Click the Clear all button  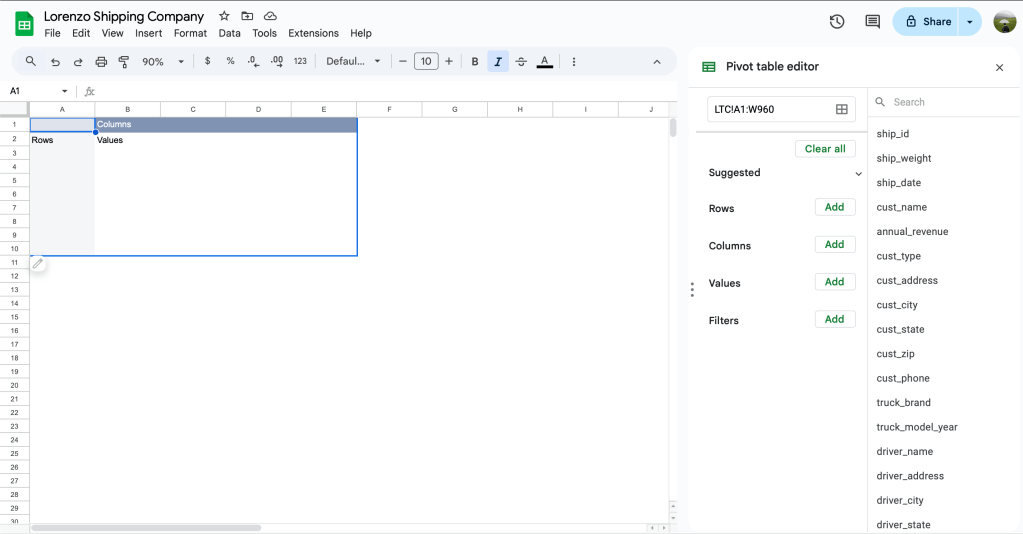coord(825,148)
